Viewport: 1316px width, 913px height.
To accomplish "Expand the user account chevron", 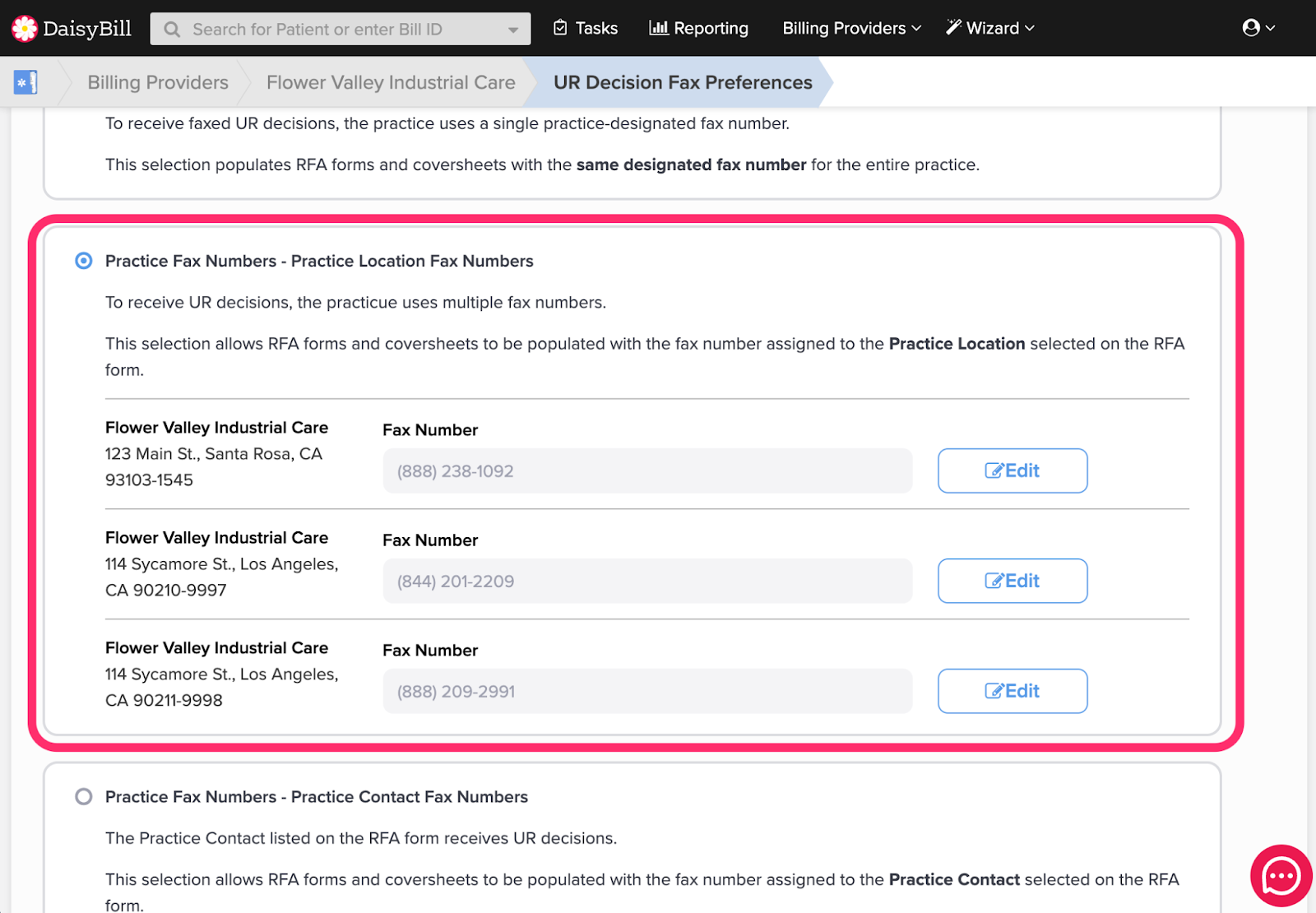I will point(1270,28).
